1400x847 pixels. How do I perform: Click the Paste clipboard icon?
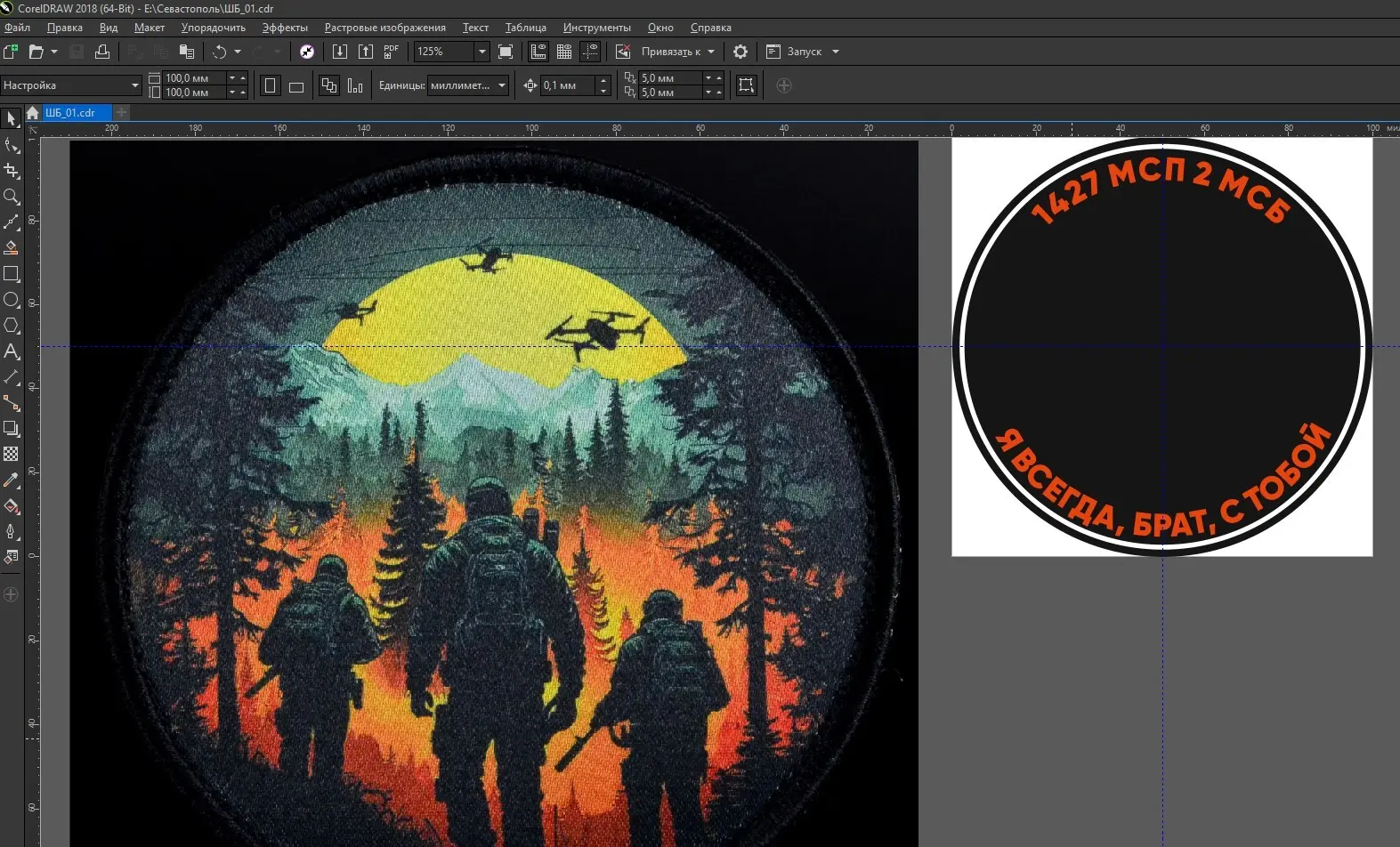(x=186, y=52)
